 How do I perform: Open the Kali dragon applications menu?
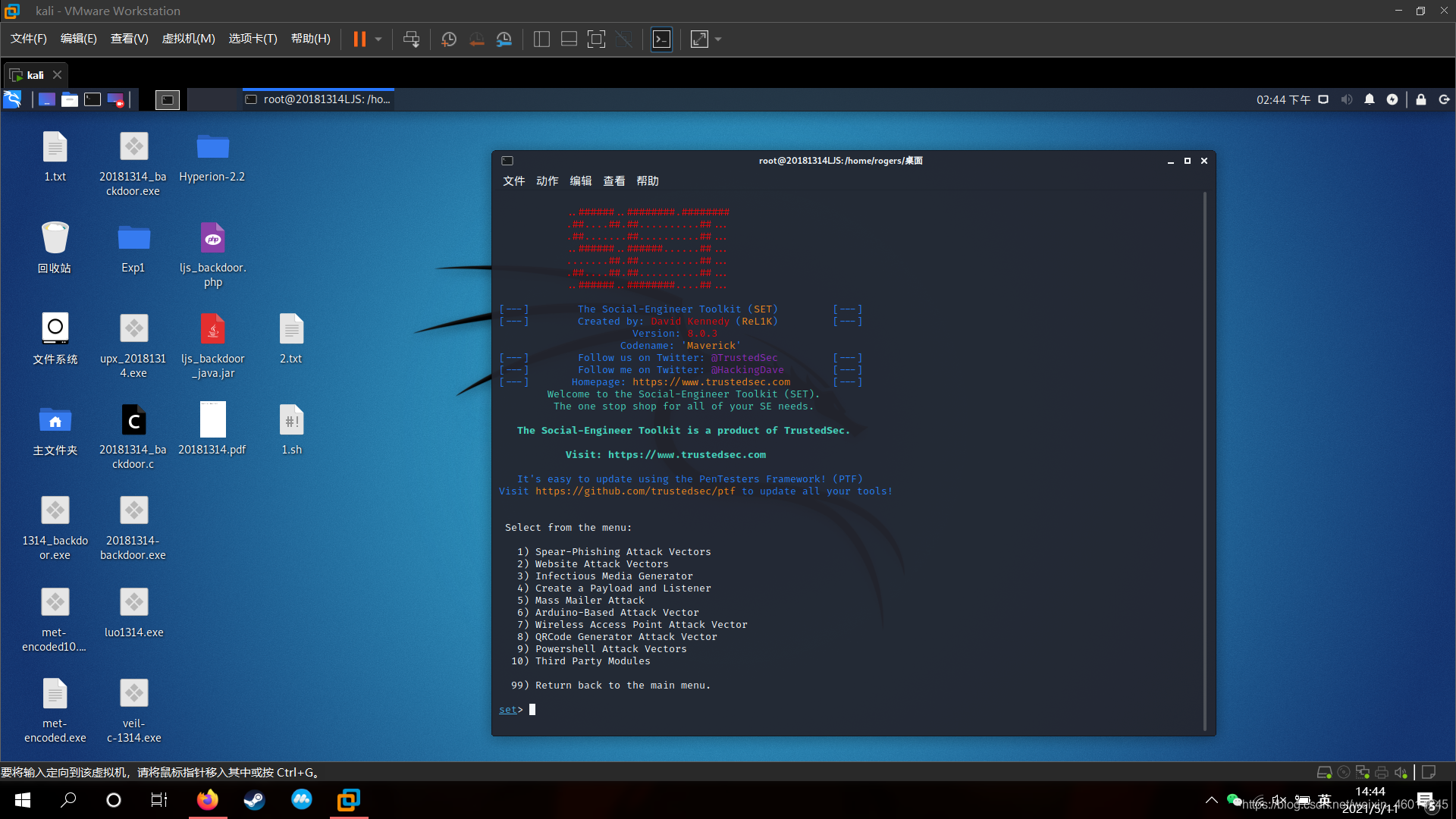click(x=13, y=99)
